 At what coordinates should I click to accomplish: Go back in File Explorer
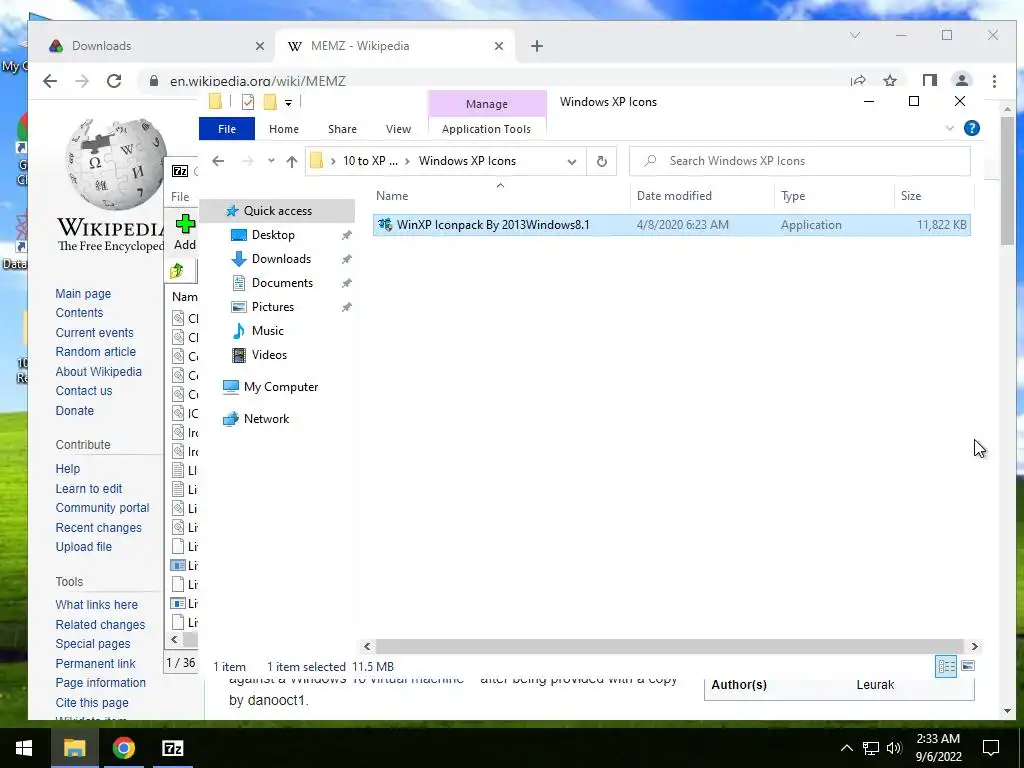tap(218, 161)
